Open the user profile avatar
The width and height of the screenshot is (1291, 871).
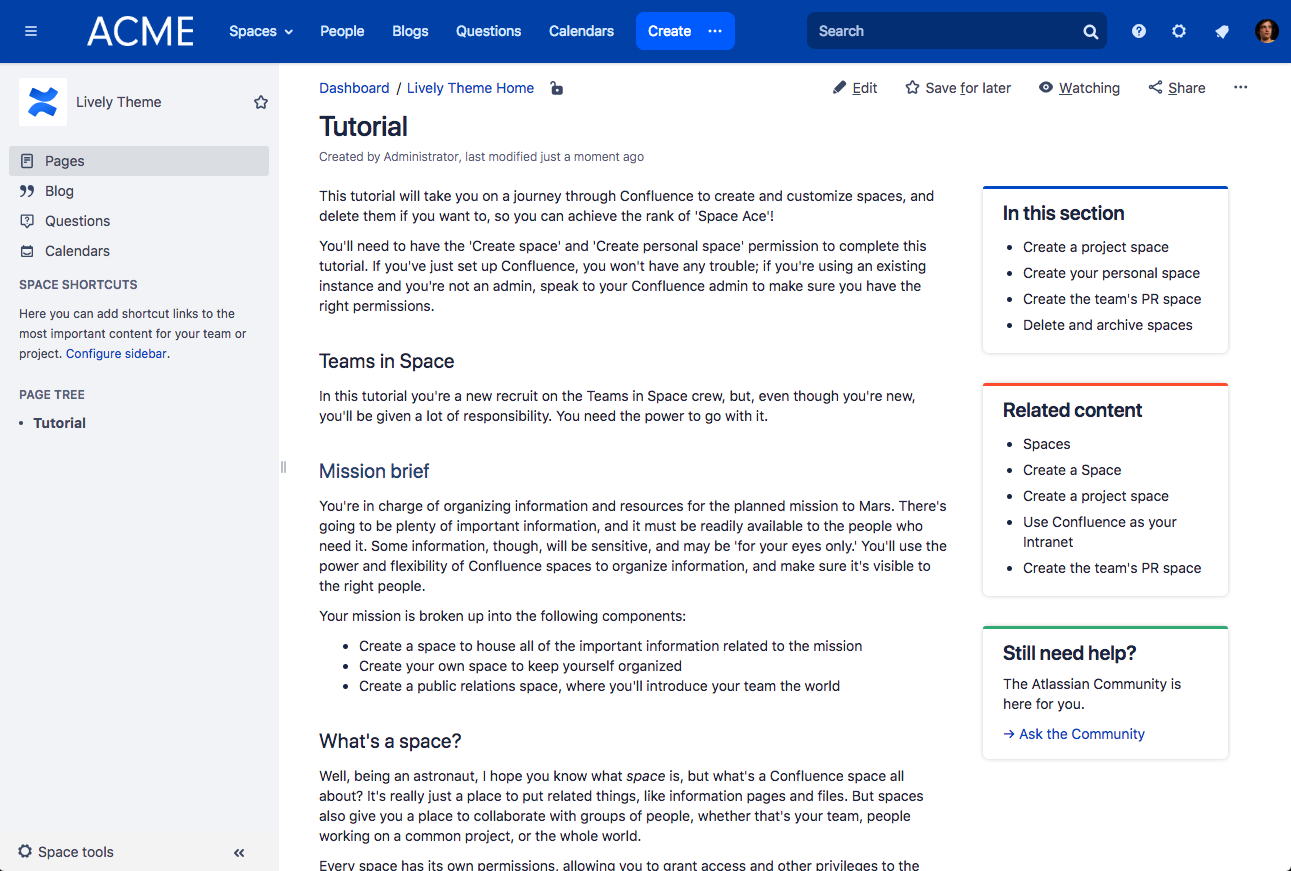point(1267,31)
